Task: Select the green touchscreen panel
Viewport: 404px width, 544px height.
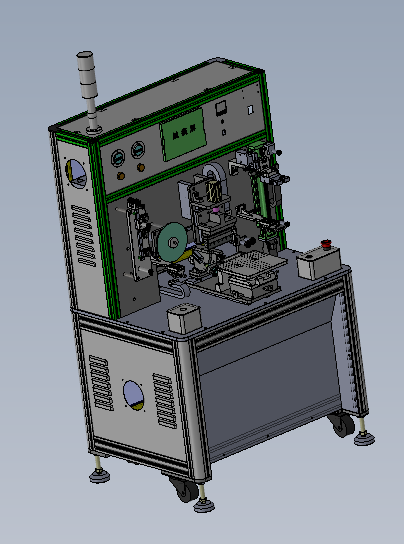Action: [x=183, y=135]
